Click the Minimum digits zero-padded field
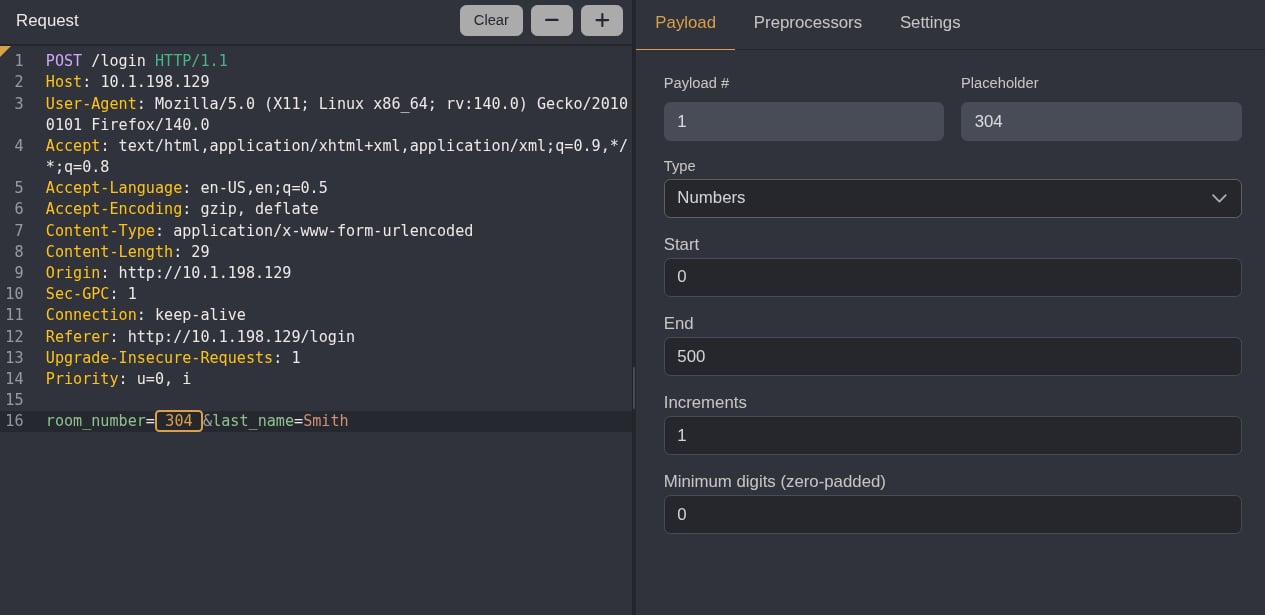Viewport: 1265px width, 615px height. pyautogui.click(x=952, y=514)
